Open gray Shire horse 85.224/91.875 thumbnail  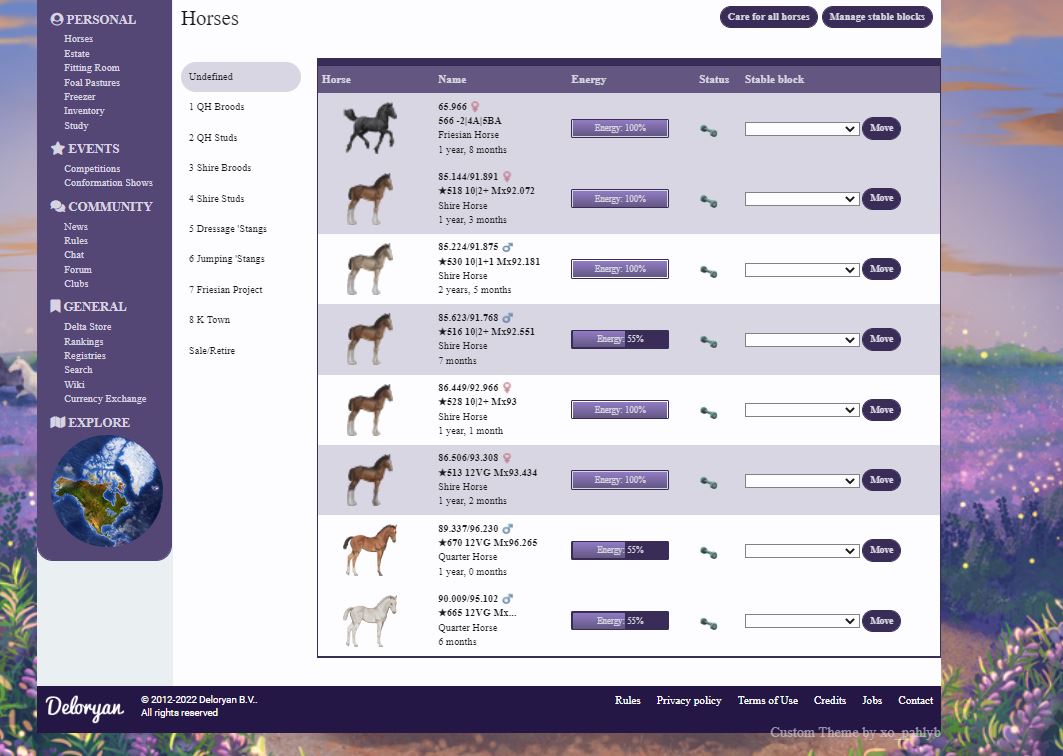point(369,269)
